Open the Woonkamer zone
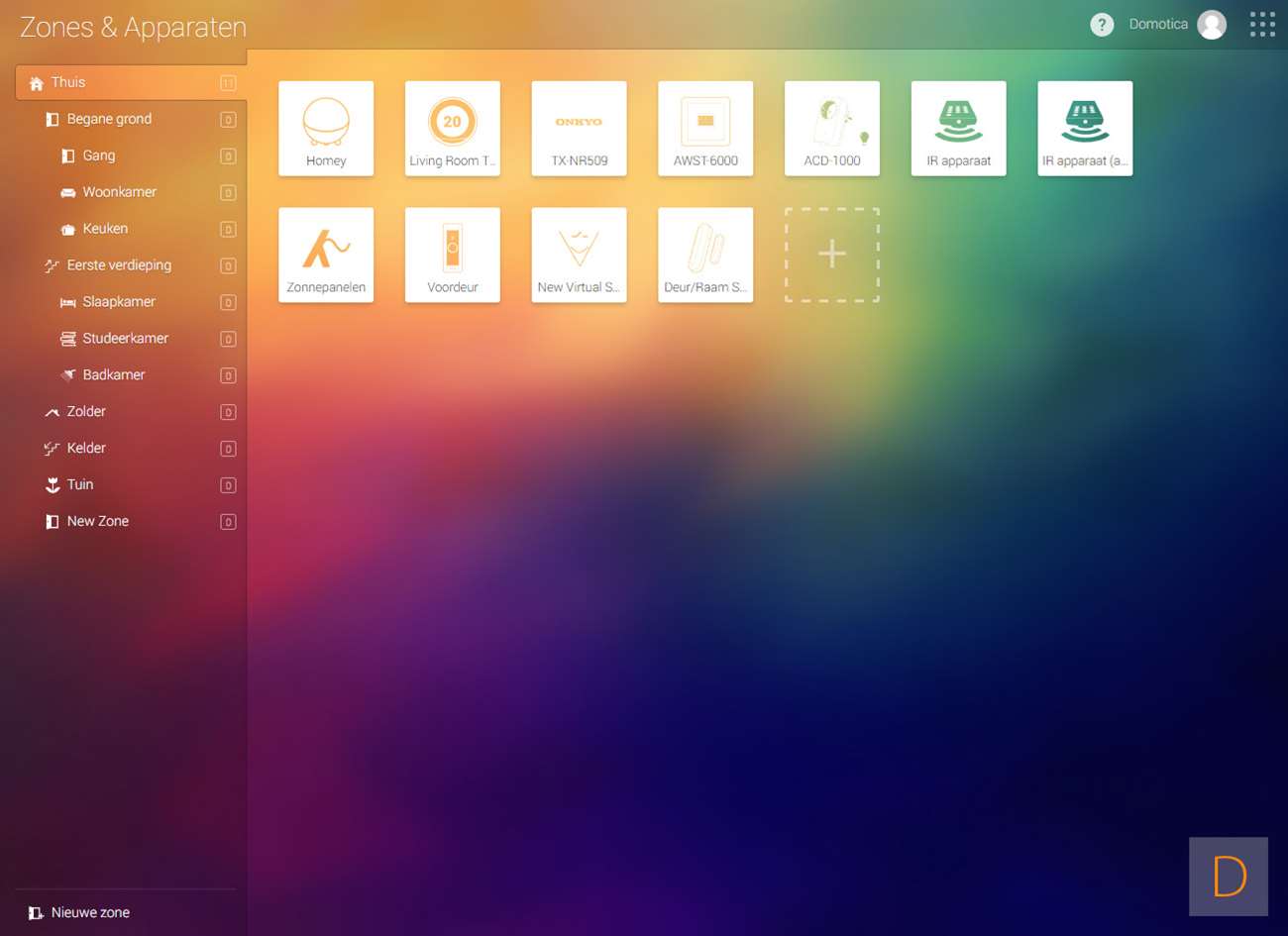The height and width of the screenshot is (936, 1288). 119,192
